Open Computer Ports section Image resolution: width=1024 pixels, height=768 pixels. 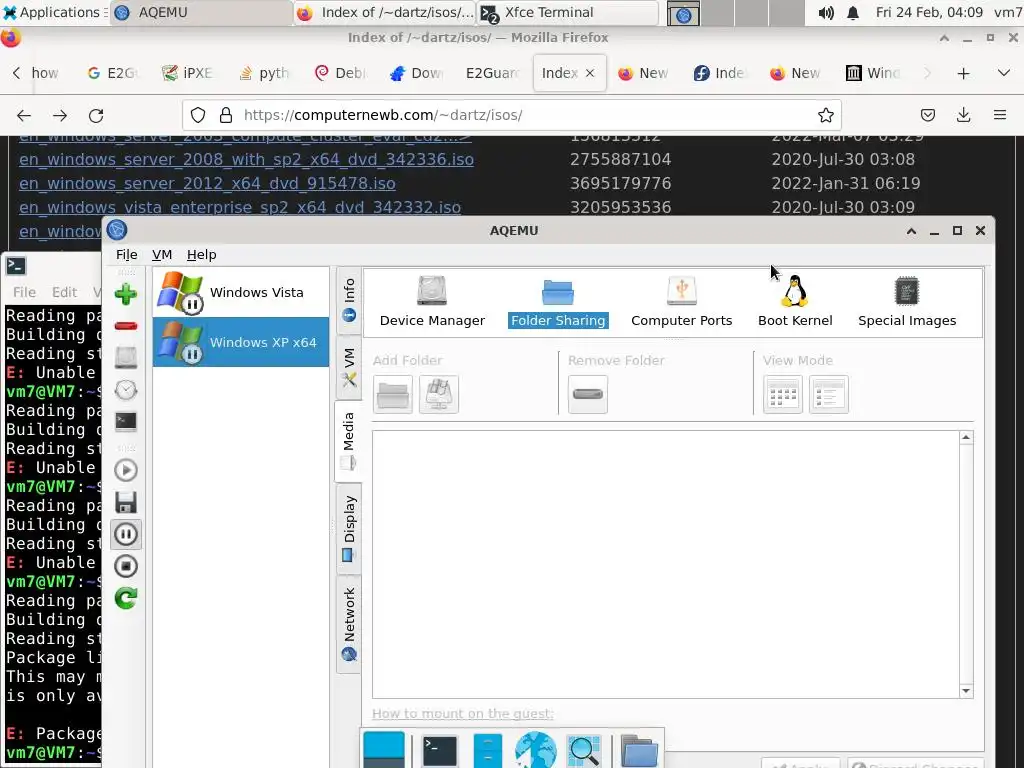pos(681,302)
